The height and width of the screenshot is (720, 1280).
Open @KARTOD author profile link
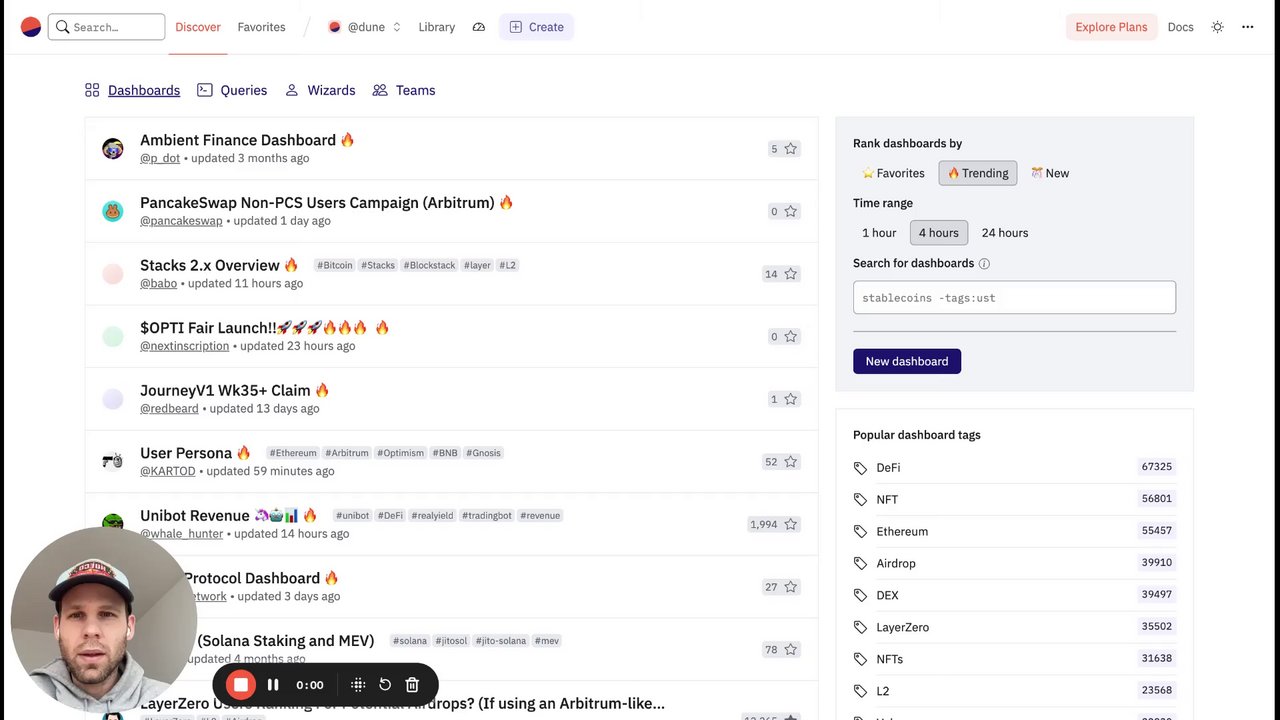click(x=168, y=471)
